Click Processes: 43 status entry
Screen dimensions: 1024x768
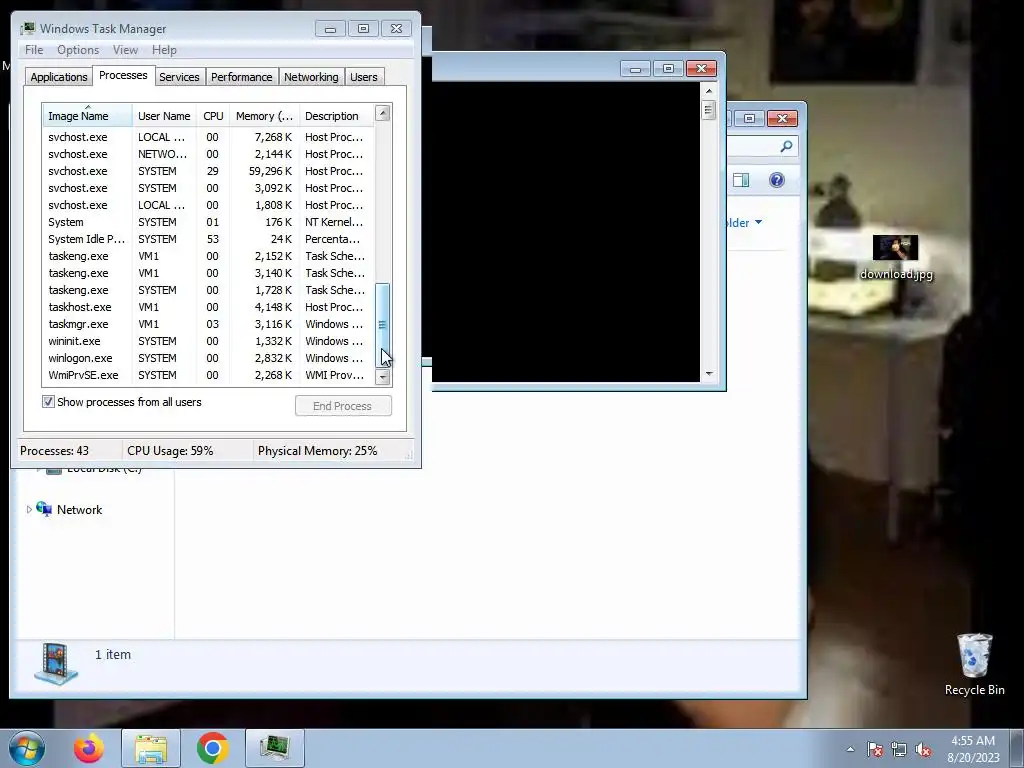coord(54,451)
